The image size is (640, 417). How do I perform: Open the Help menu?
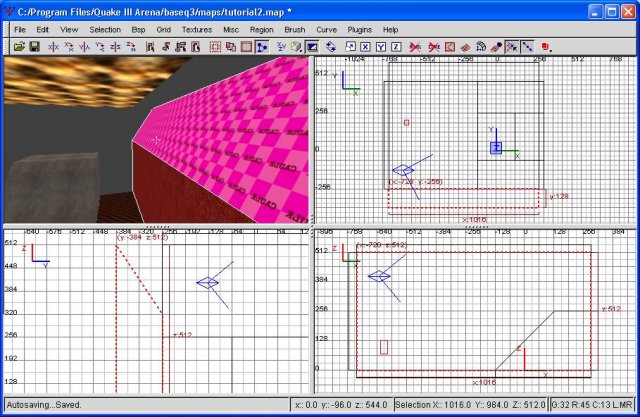(390, 29)
